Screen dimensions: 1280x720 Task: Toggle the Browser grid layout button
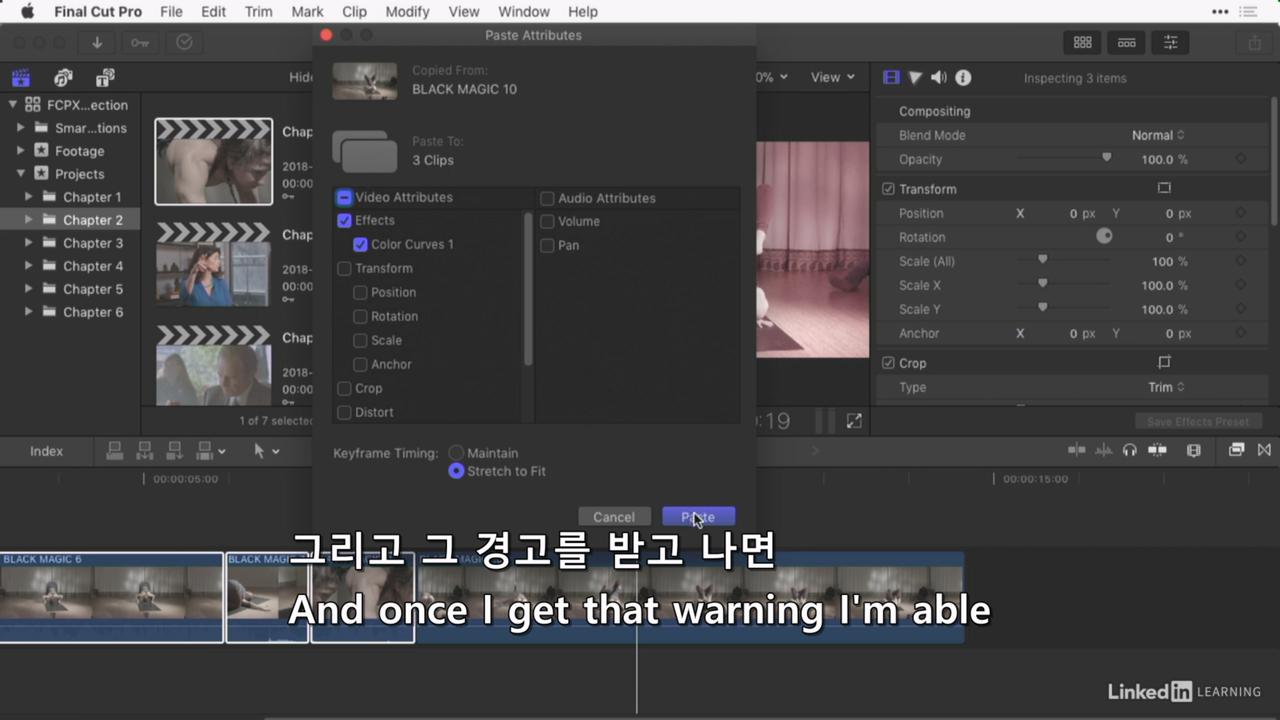pyautogui.click(x=1082, y=42)
